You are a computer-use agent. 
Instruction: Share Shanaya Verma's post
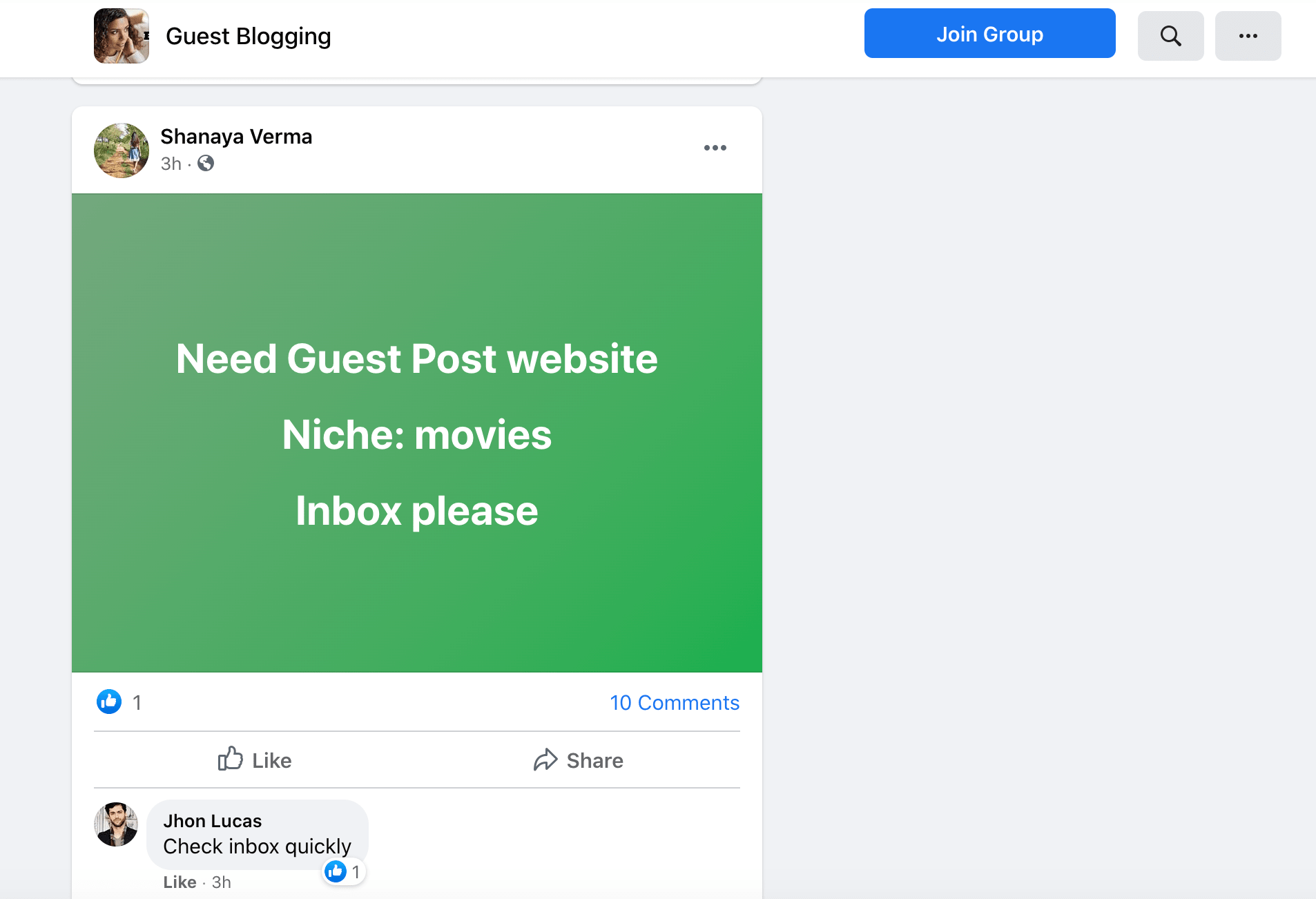(x=579, y=760)
